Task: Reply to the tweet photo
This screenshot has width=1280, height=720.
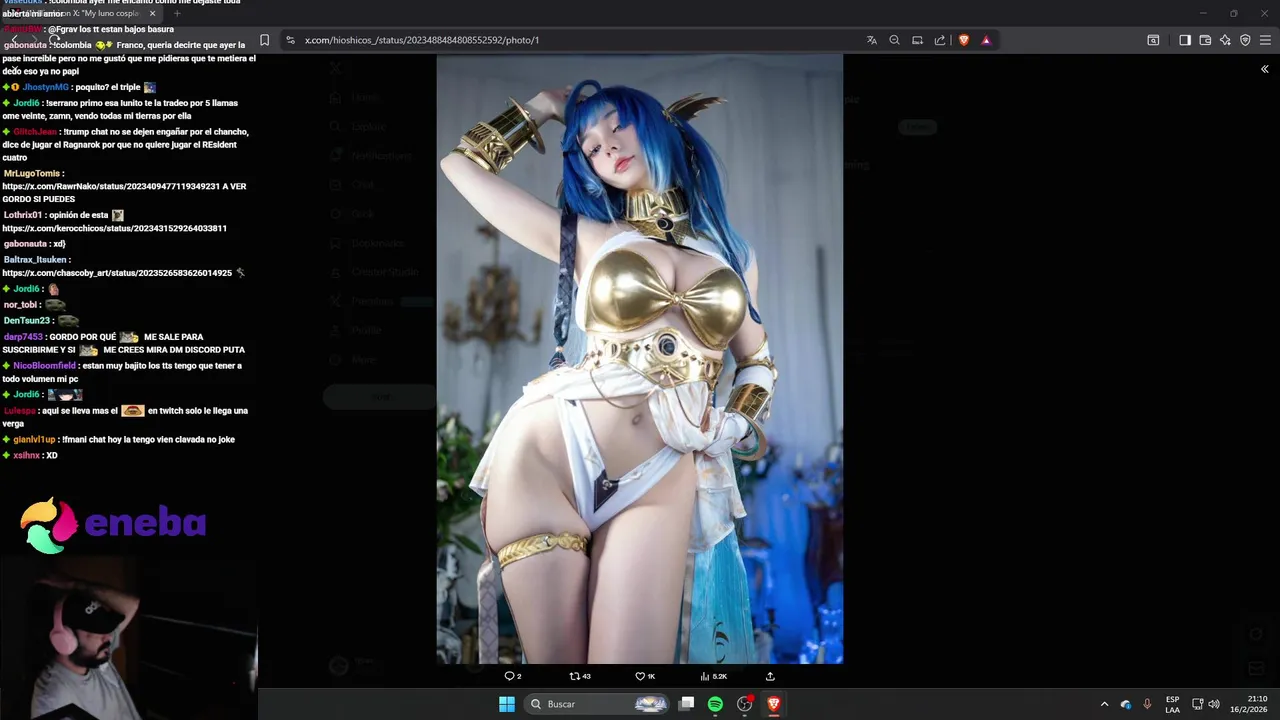Action: [513, 676]
